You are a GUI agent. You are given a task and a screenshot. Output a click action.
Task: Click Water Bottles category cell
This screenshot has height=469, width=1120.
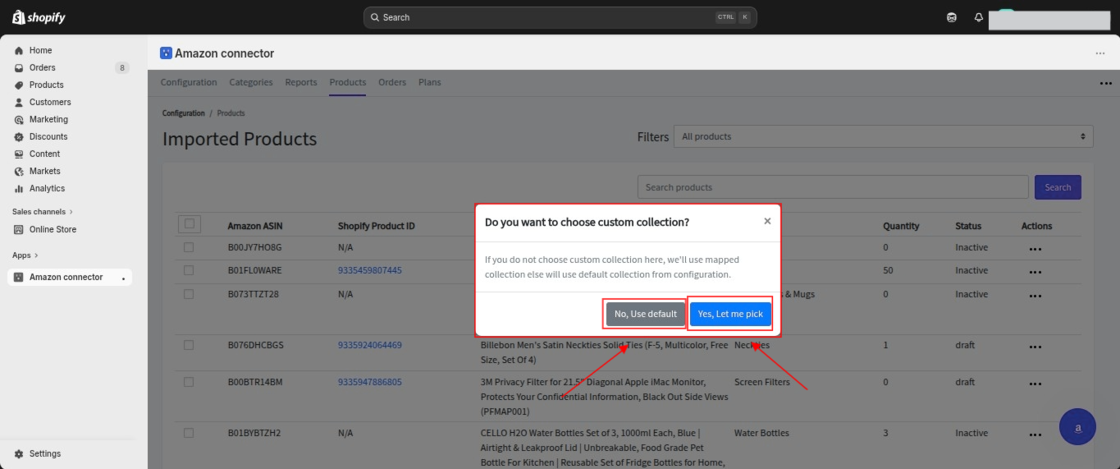(x=761, y=433)
